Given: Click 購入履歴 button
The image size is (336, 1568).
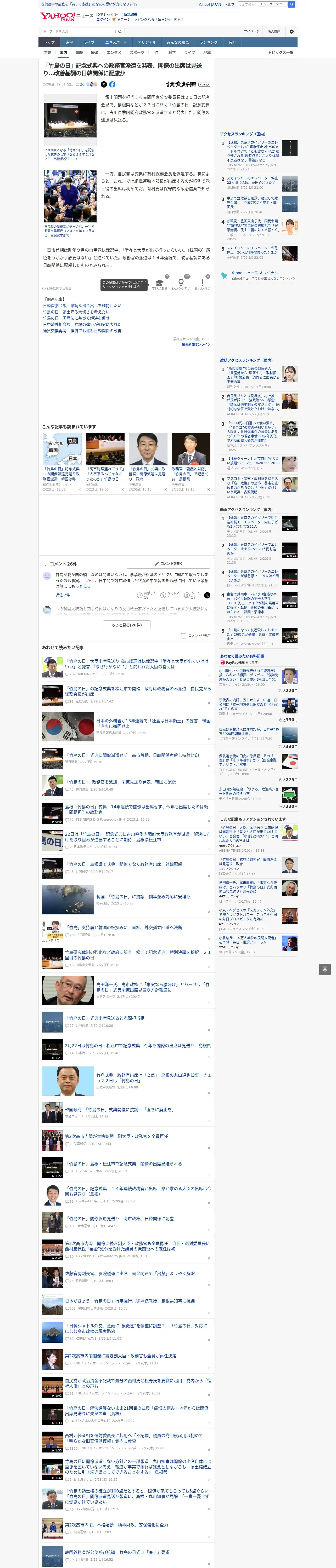Looking at the screenshot, I should coord(273,31).
